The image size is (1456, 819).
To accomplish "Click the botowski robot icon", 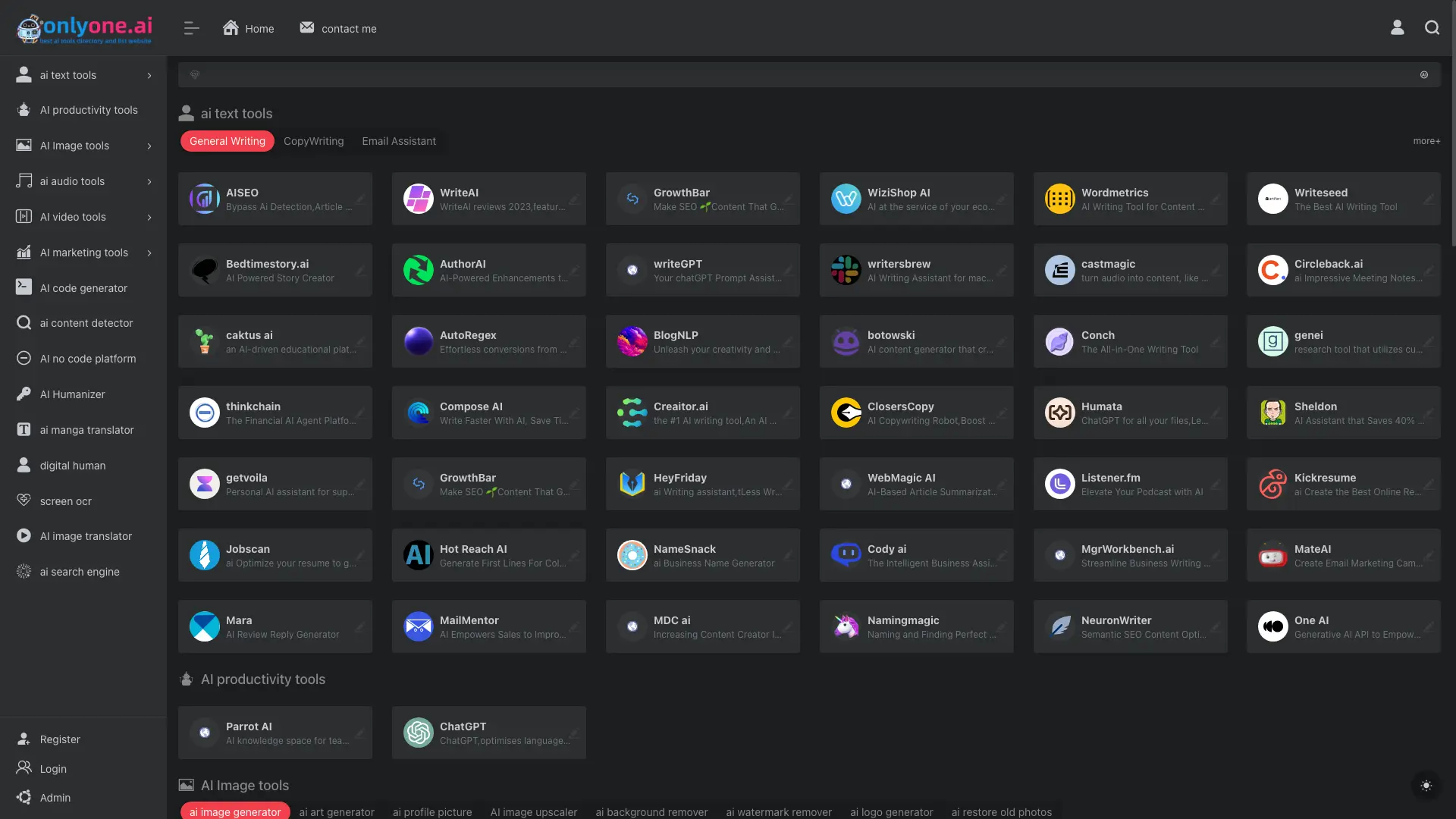I will [846, 341].
